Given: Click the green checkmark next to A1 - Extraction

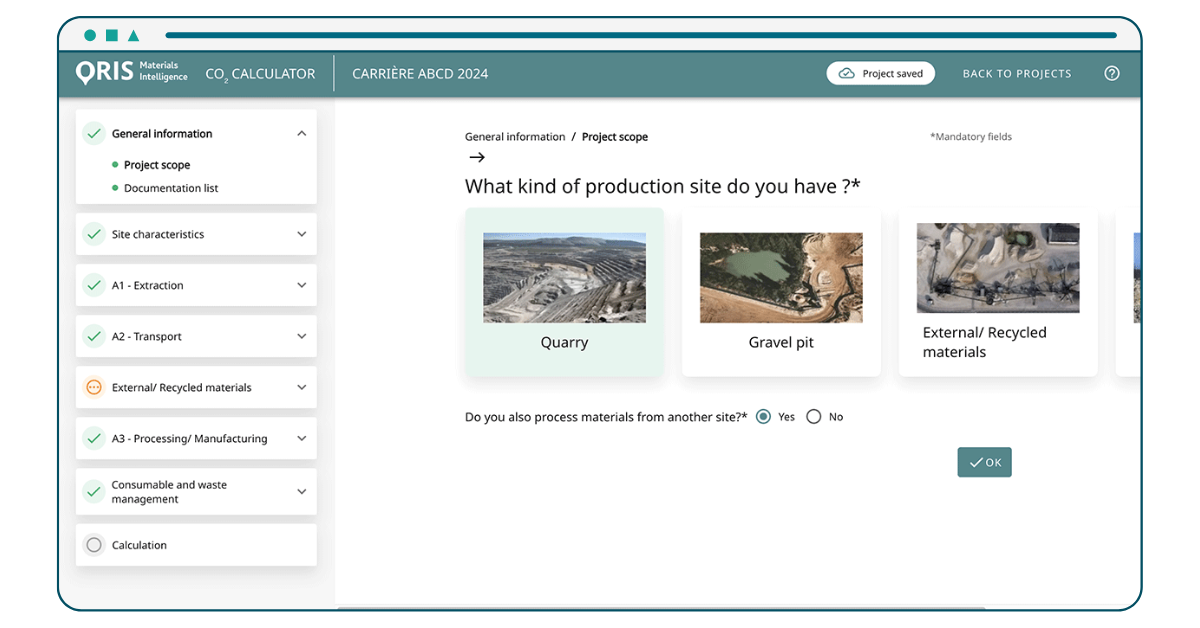Looking at the screenshot, I should [94, 285].
